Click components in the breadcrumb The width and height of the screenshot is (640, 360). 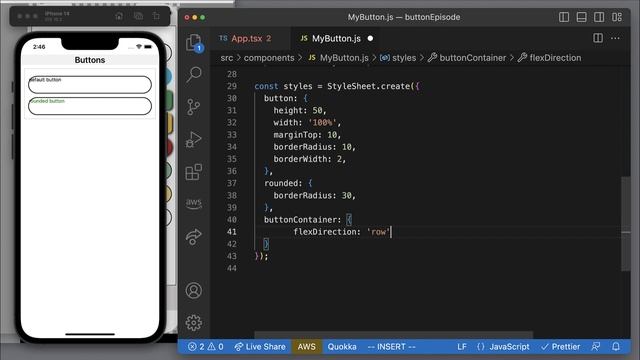pos(269,58)
